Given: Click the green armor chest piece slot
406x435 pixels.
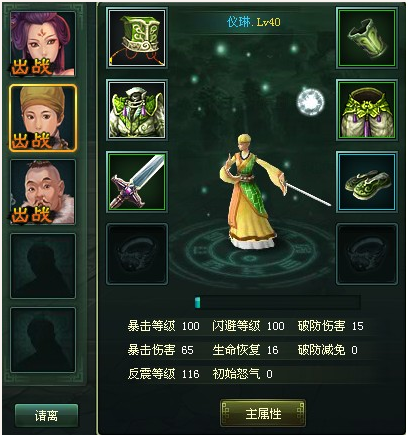Looking at the screenshot, I should point(137,110).
